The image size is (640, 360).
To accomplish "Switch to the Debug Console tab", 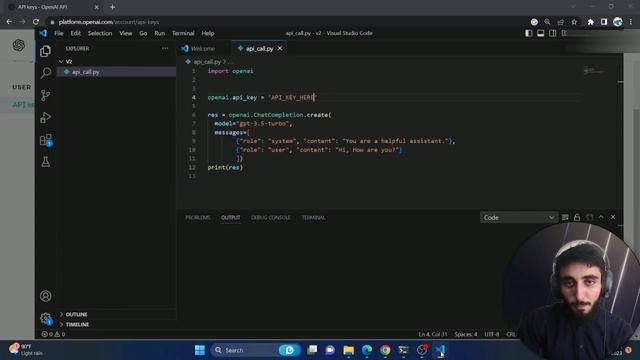I will 271,218.
